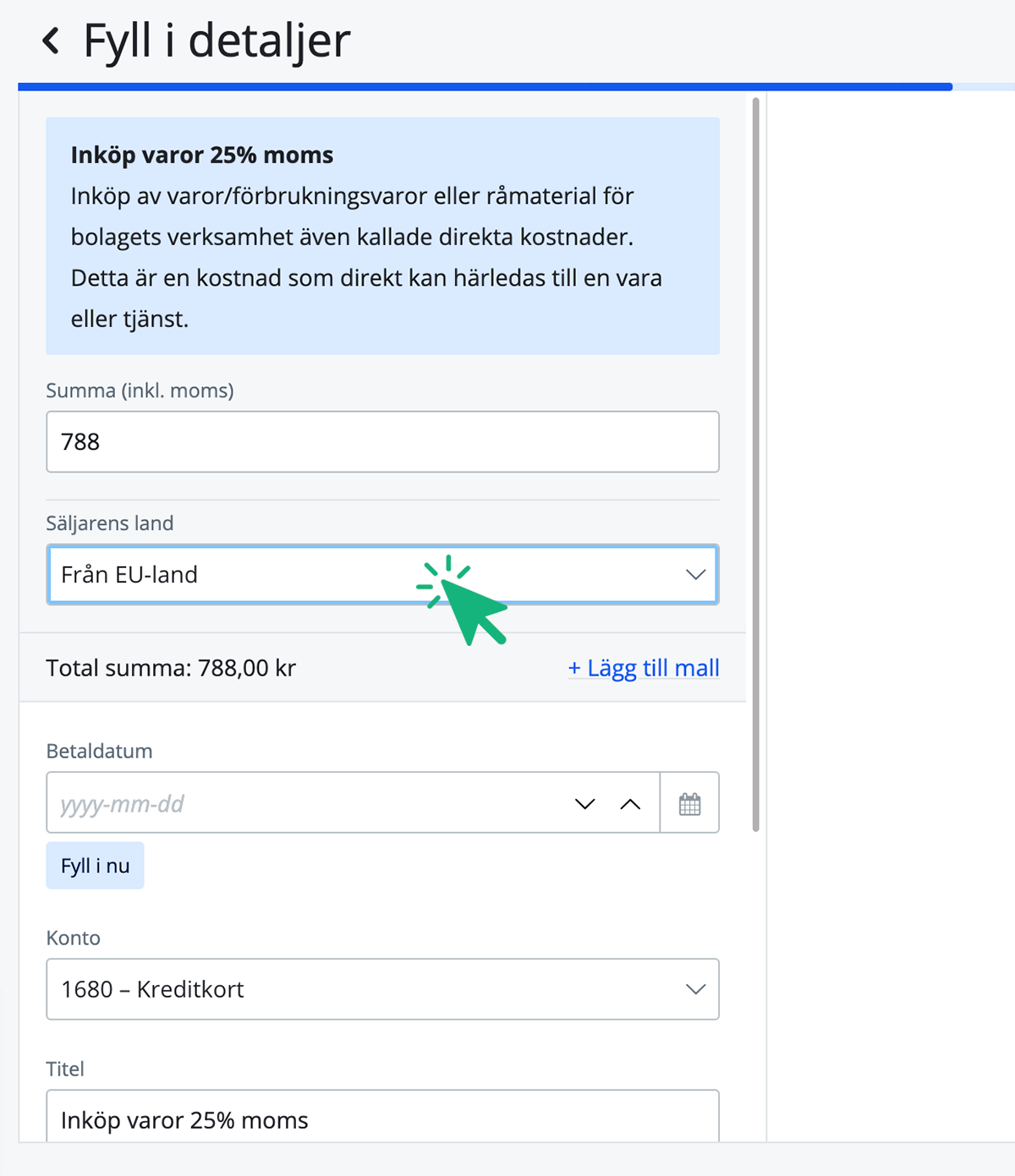
Task: Open the Konto dropdown chevron
Action: 695,989
